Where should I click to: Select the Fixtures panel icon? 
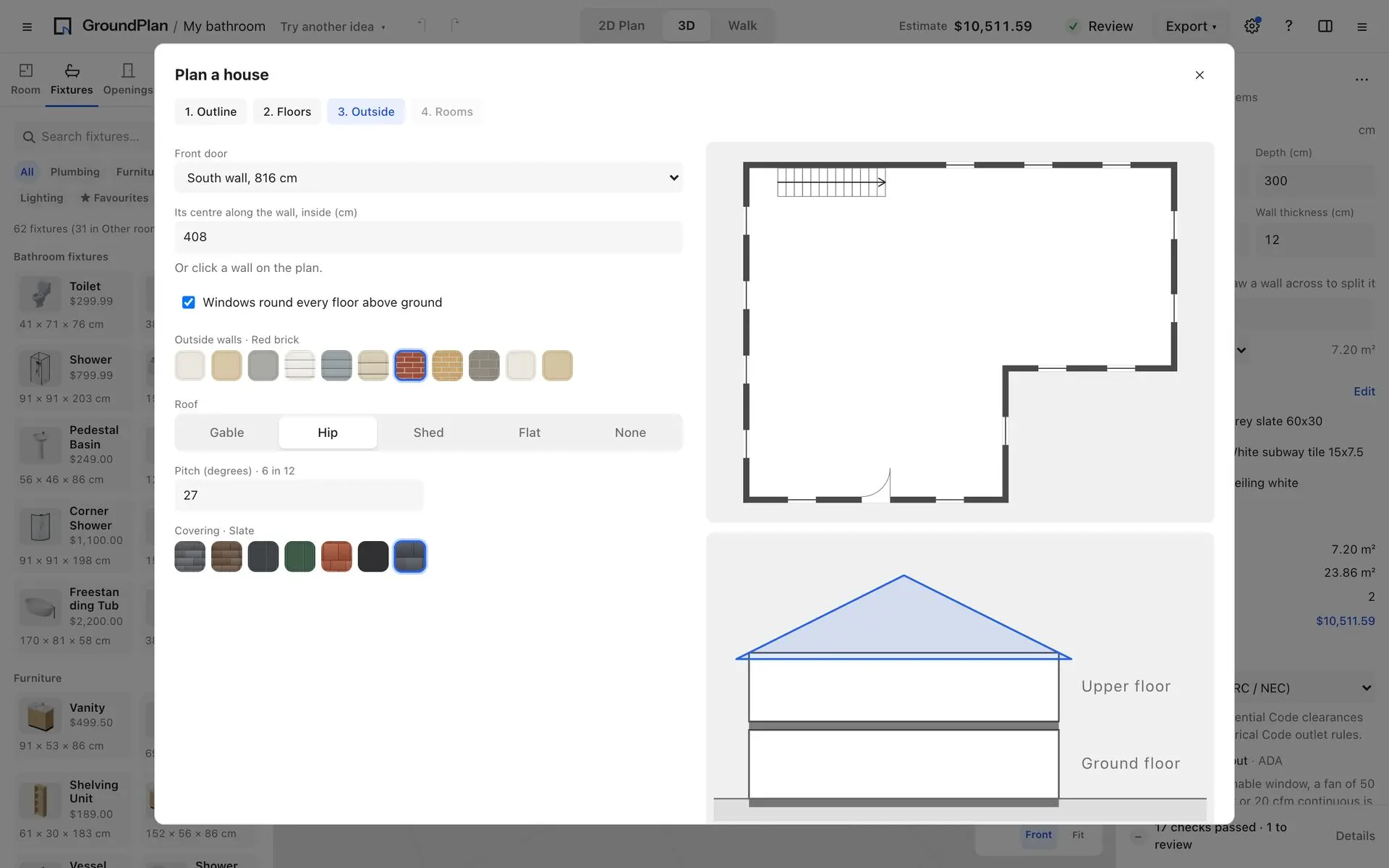(72, 79)
